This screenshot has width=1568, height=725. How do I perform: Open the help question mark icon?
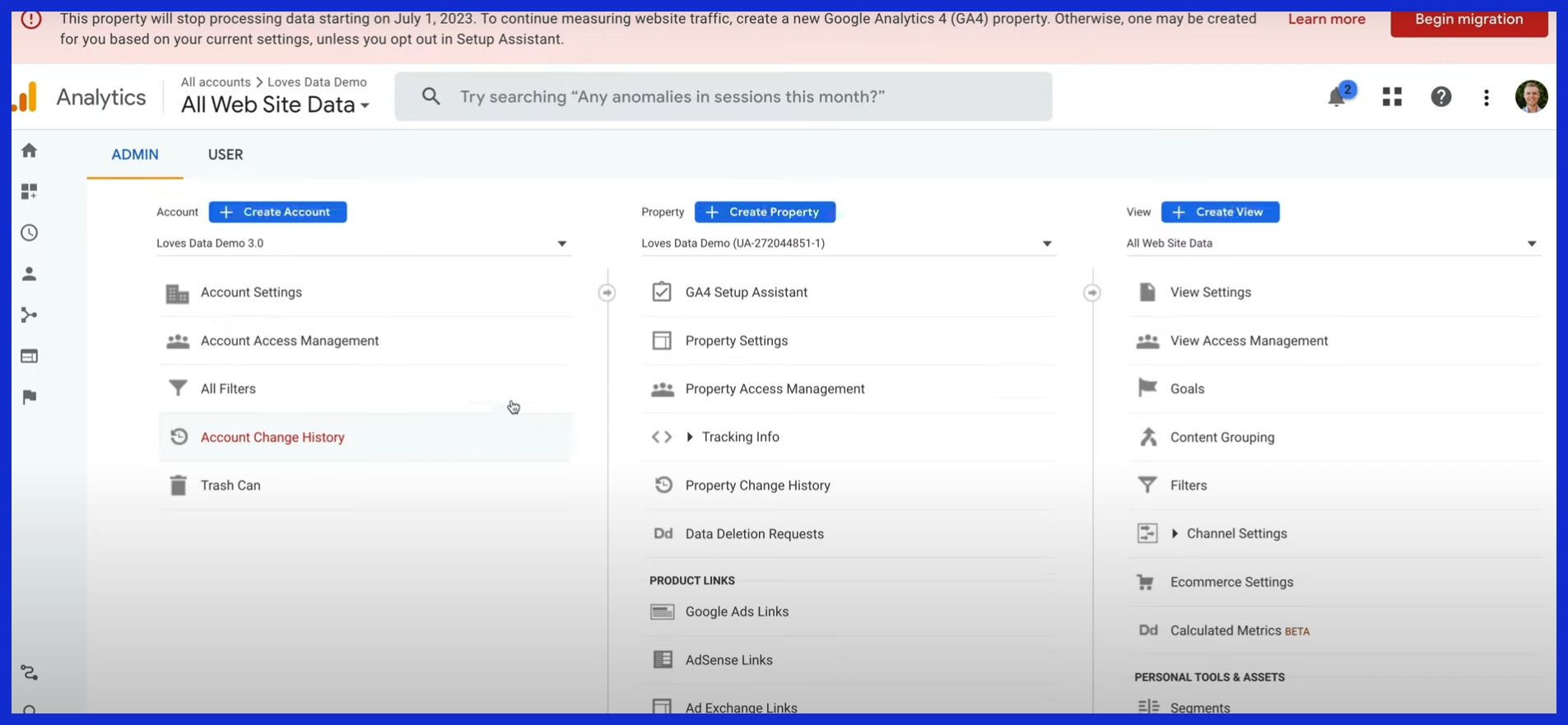pos(1441,97)
